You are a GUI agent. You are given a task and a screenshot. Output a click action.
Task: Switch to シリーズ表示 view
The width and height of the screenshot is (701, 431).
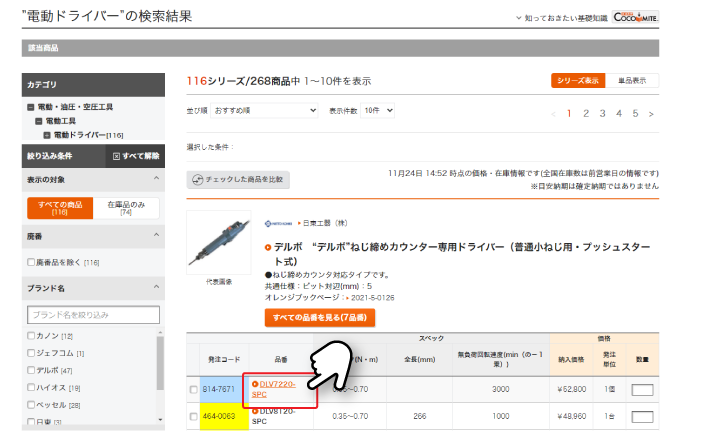pos(578,80)
